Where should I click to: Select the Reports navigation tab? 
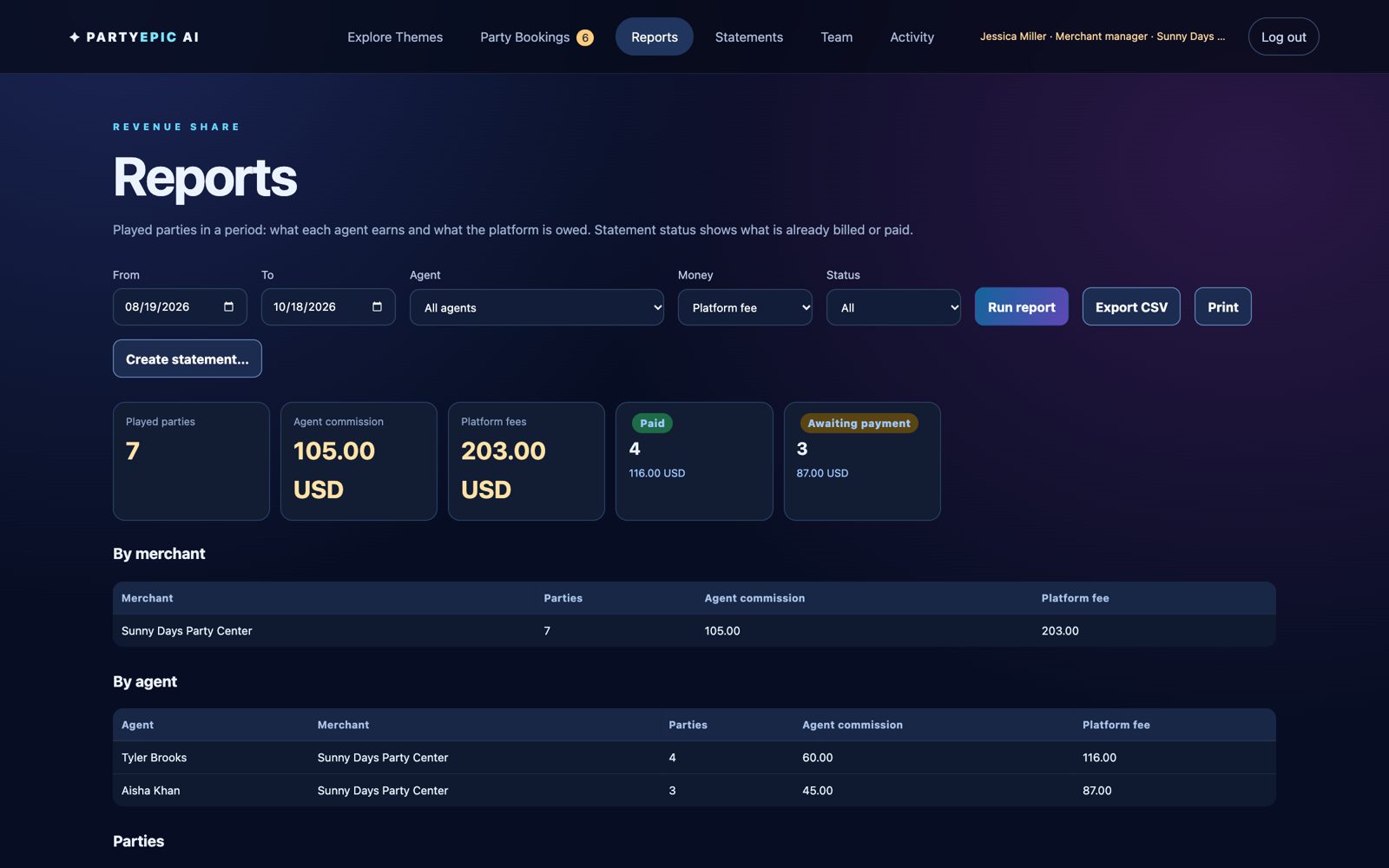pos(655,37)
